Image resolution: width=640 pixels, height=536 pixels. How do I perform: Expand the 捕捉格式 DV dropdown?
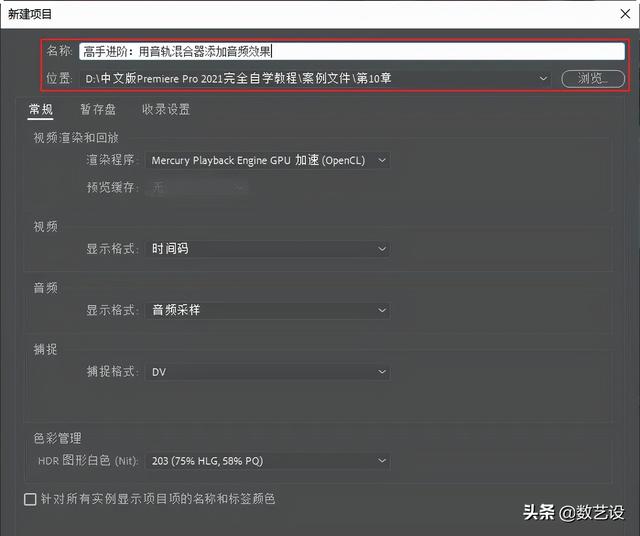(x=265, y=372)
